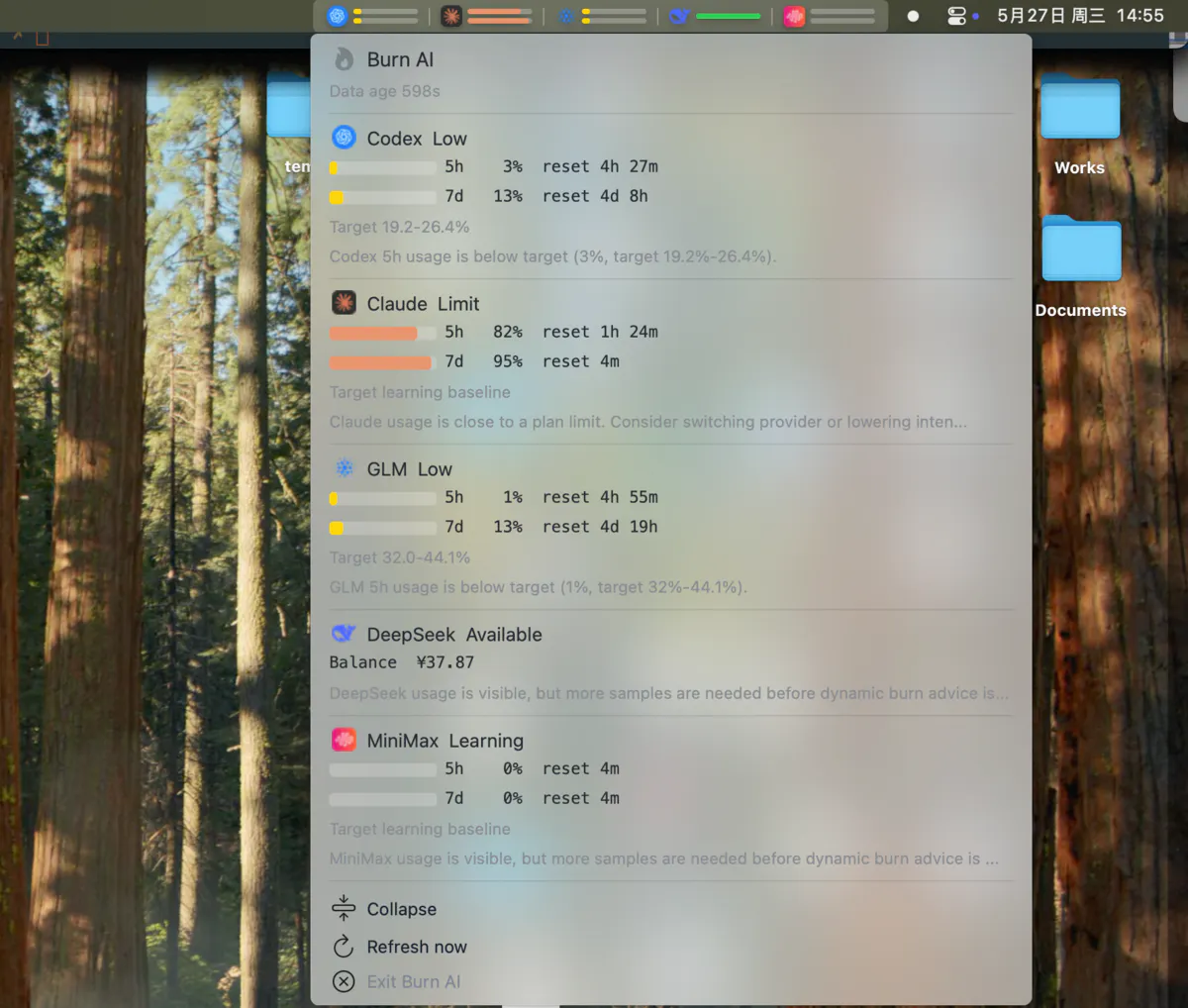This screenshot has height=1008, width=1188.
Task: Click the DeepSeek whale icon in the panel
Action: (x=344, y=634)
